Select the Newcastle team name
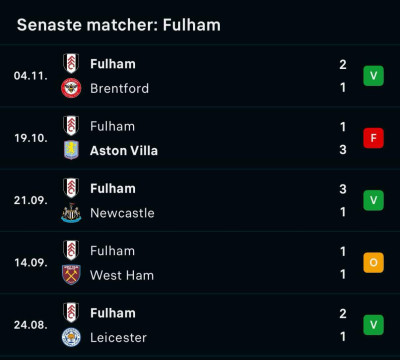This screenshot has height=360, width=400. (x=122, y=213)
